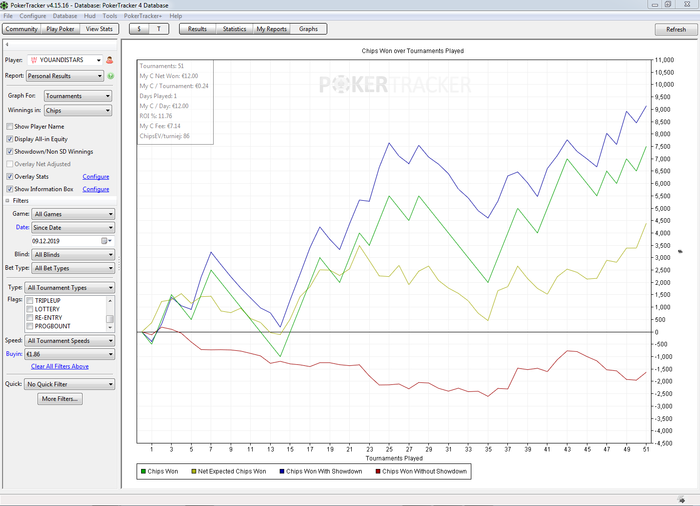The image size is (700, 506).
Task: Enable the Show Player Name checkbox
Action: pyautogui.click(x=10, y=127)
